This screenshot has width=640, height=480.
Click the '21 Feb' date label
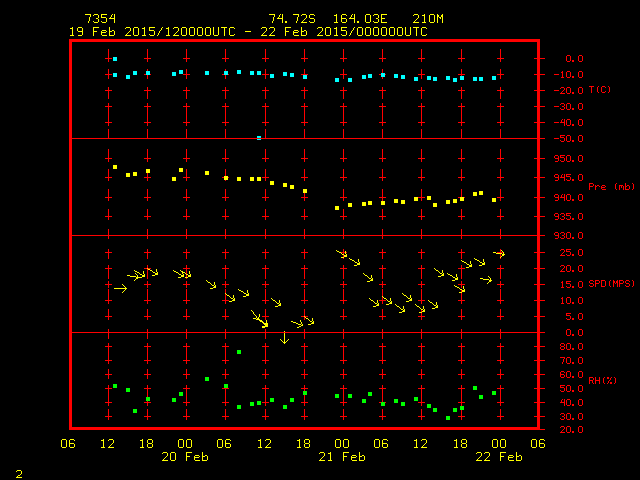coord(342,457)
